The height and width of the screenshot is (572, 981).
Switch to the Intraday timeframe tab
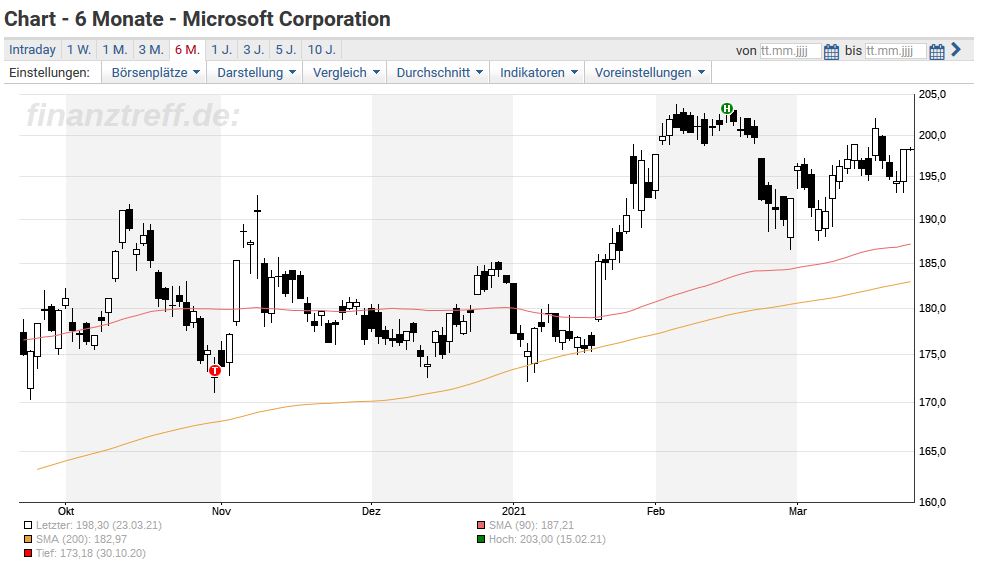(33, 49)
